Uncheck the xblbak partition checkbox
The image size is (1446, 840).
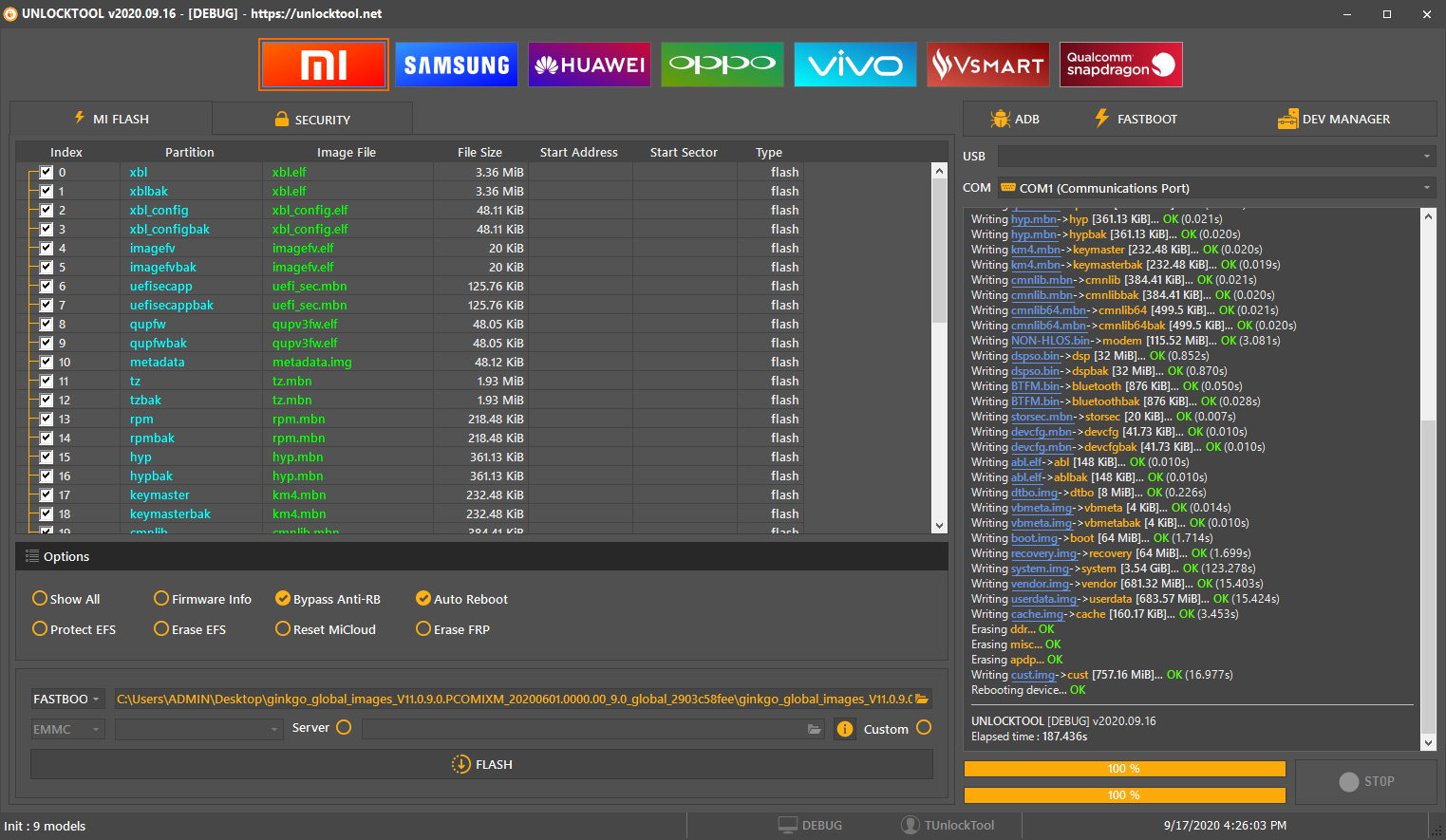47,191
